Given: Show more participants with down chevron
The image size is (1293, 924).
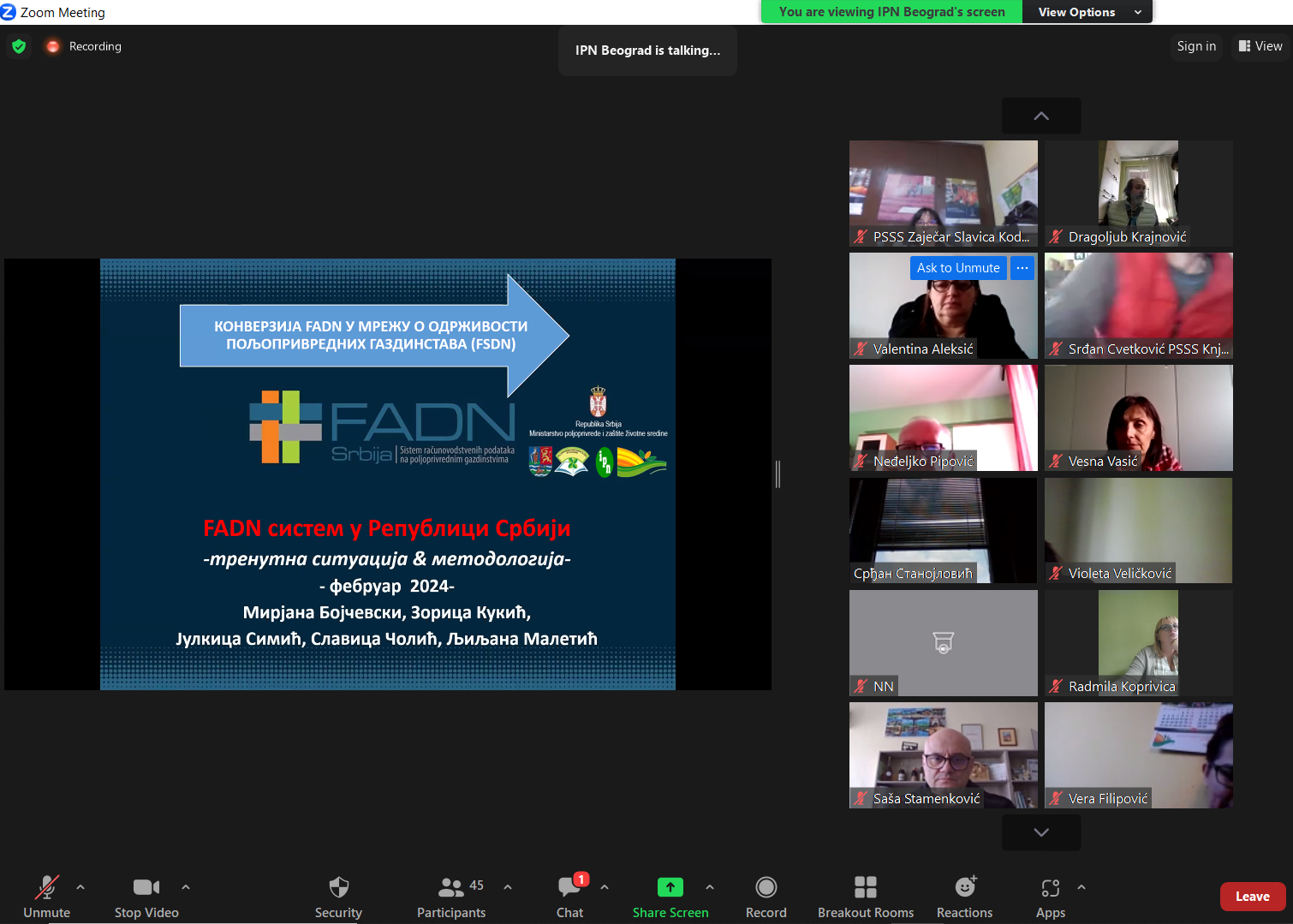Looking at the screenshot, I should pyautogui.click(x=1041, y=832).
